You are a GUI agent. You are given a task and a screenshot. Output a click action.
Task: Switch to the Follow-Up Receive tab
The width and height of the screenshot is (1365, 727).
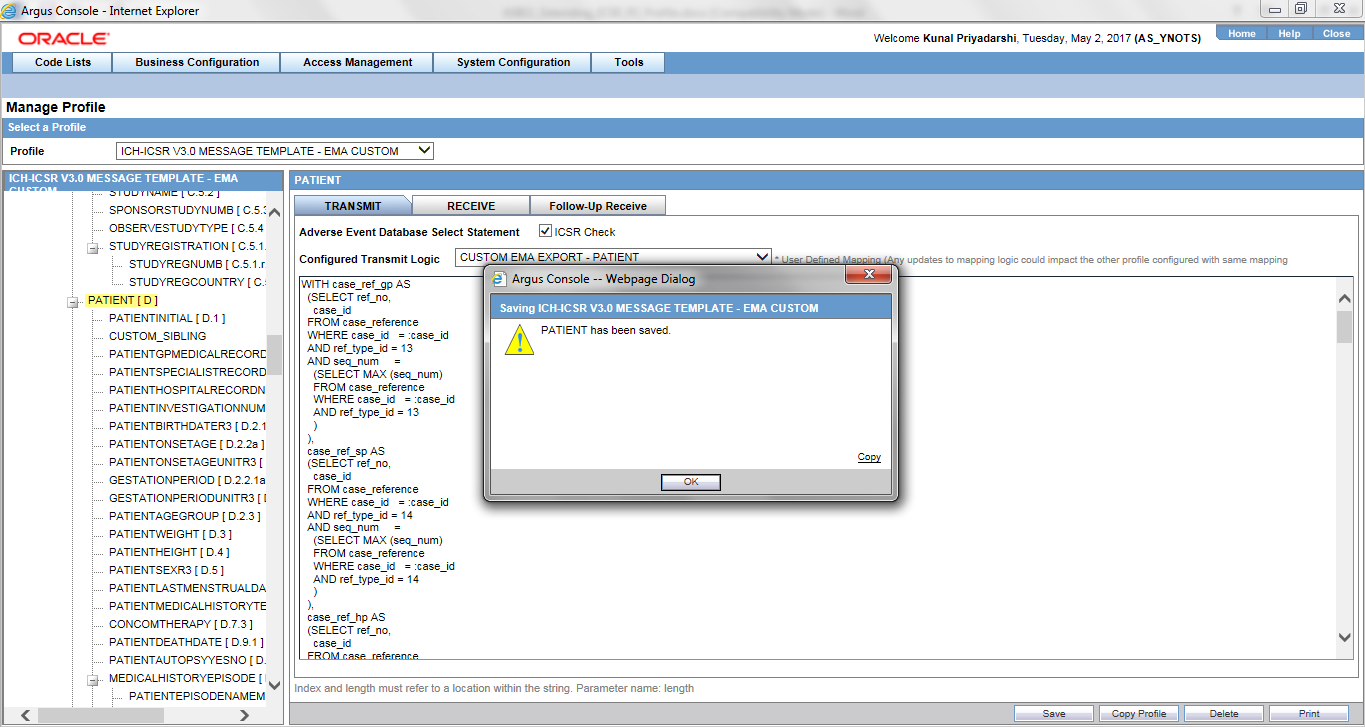[x=598, y=206]
